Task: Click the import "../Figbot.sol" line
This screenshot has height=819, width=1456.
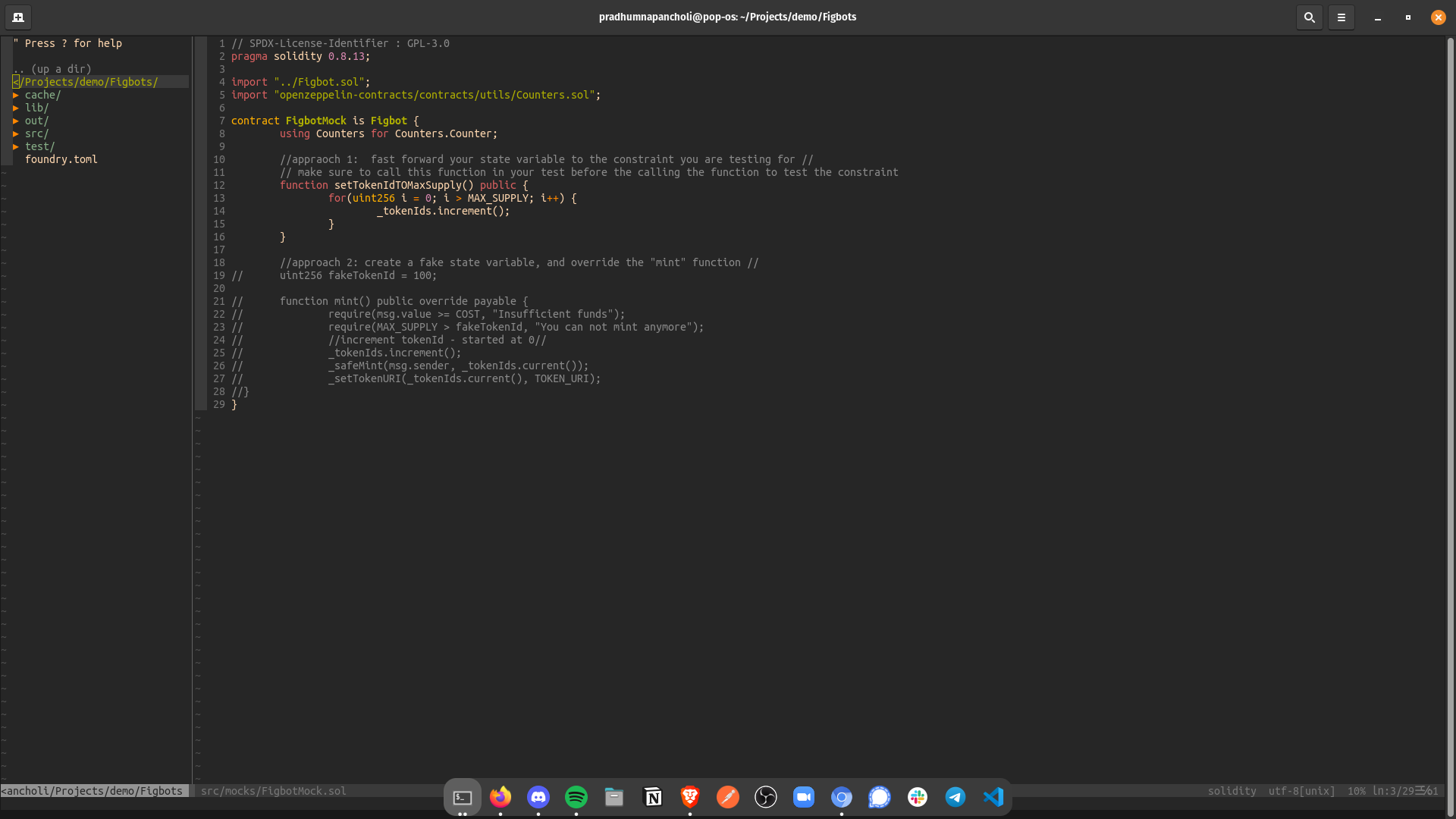Action: click(x=301, y=82)
